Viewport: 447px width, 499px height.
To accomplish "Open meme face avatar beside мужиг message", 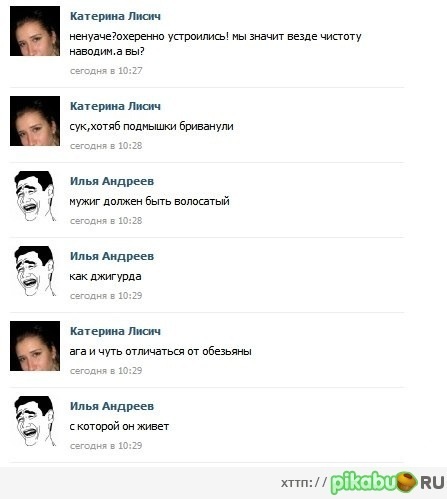I will click(35, 196).
